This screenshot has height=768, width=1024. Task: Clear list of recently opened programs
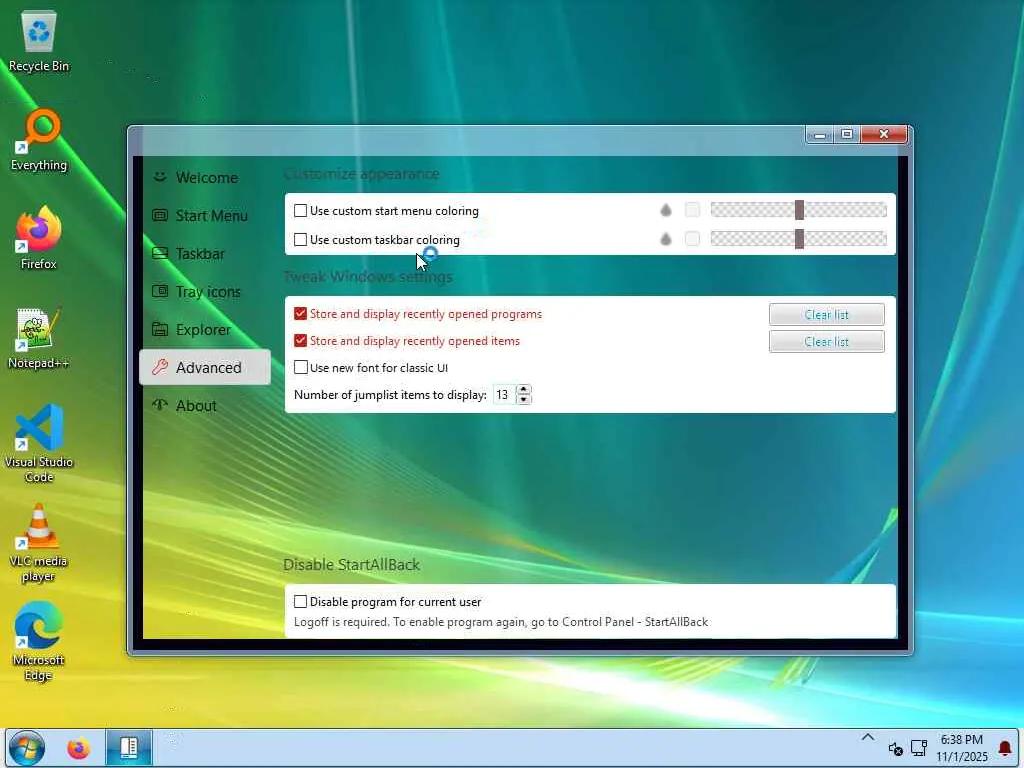click(x=827, y=314)
